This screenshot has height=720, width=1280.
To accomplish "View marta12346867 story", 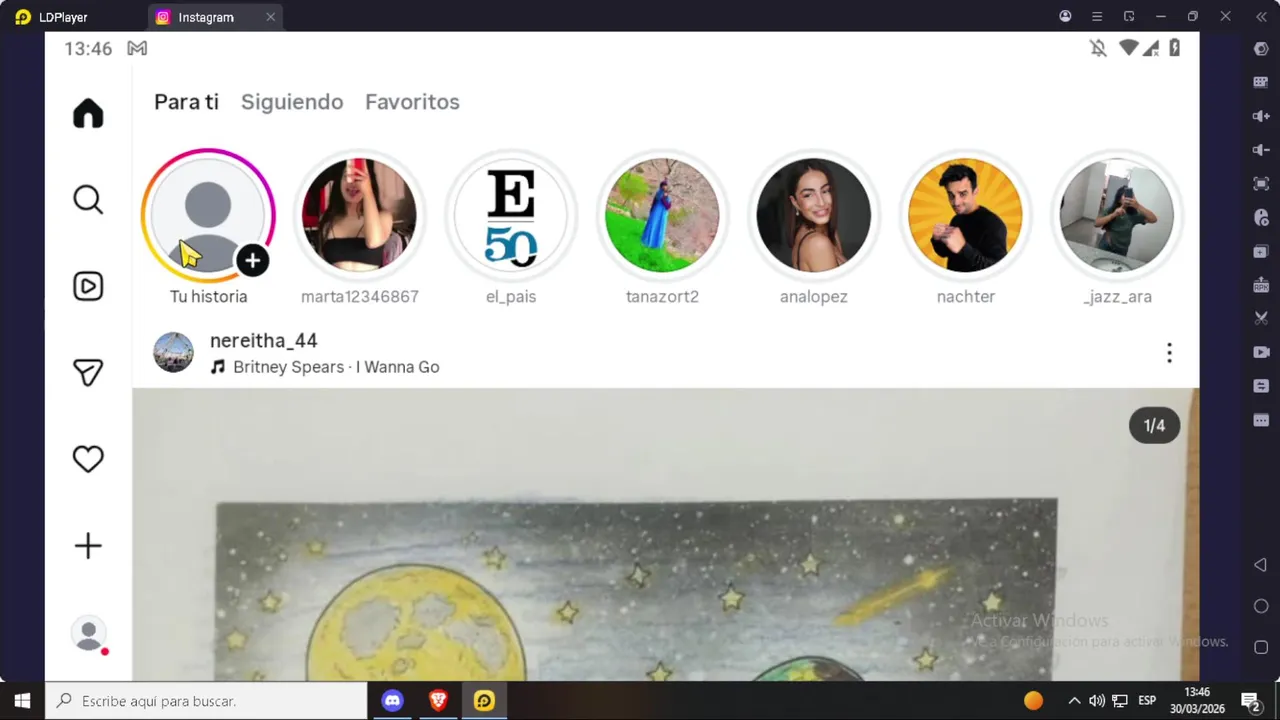I will [x=360, y=215].
